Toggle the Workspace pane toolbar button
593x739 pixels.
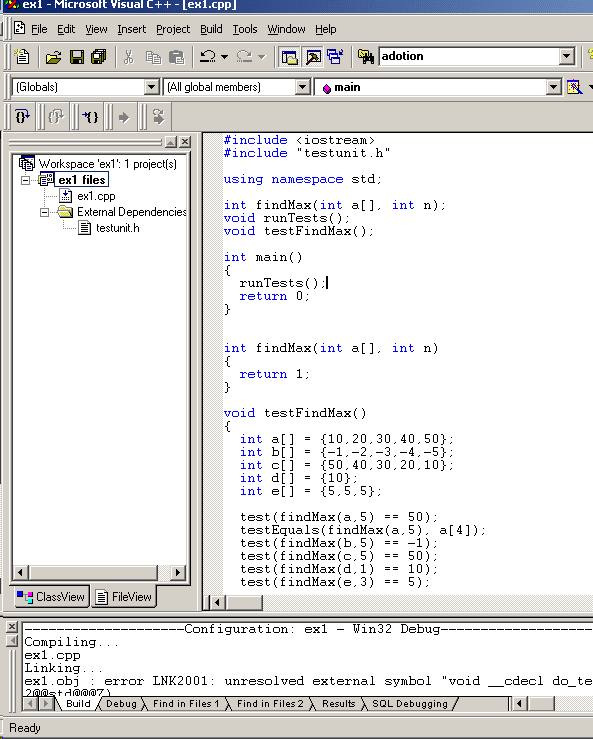pos(289,57)
